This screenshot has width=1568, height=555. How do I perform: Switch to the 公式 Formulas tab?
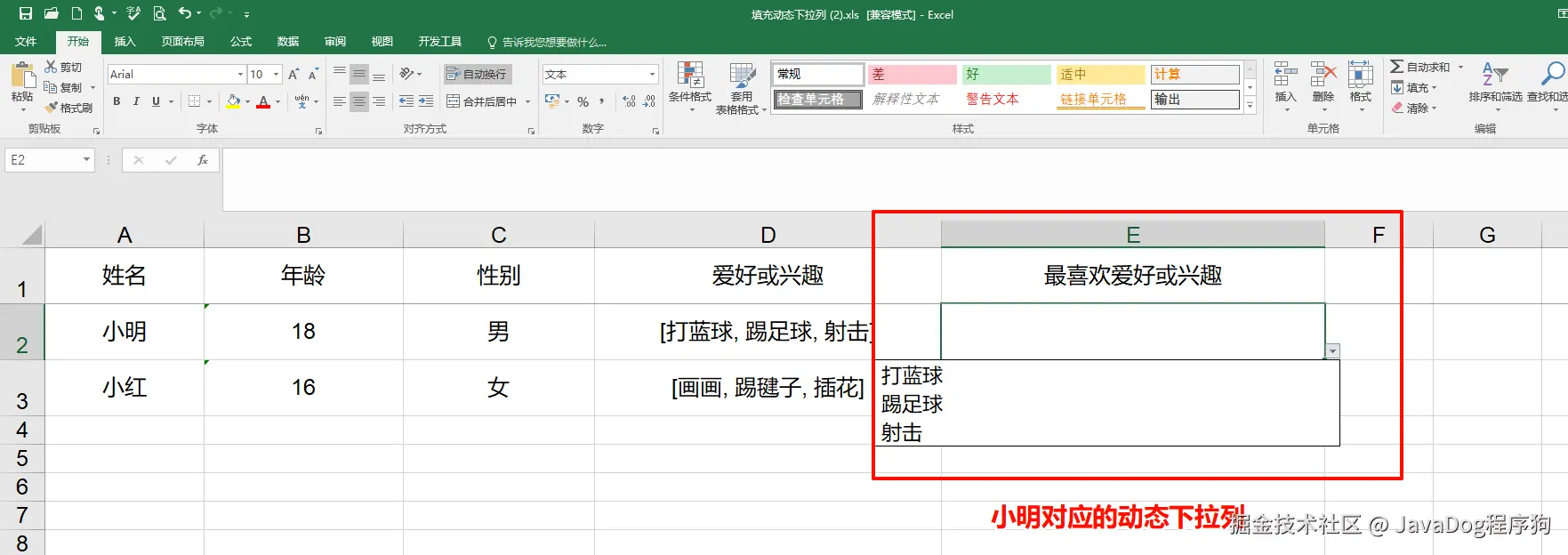tap(241, 42)
